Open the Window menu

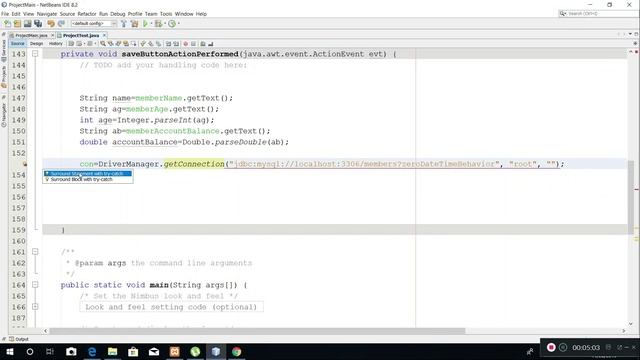184,14
